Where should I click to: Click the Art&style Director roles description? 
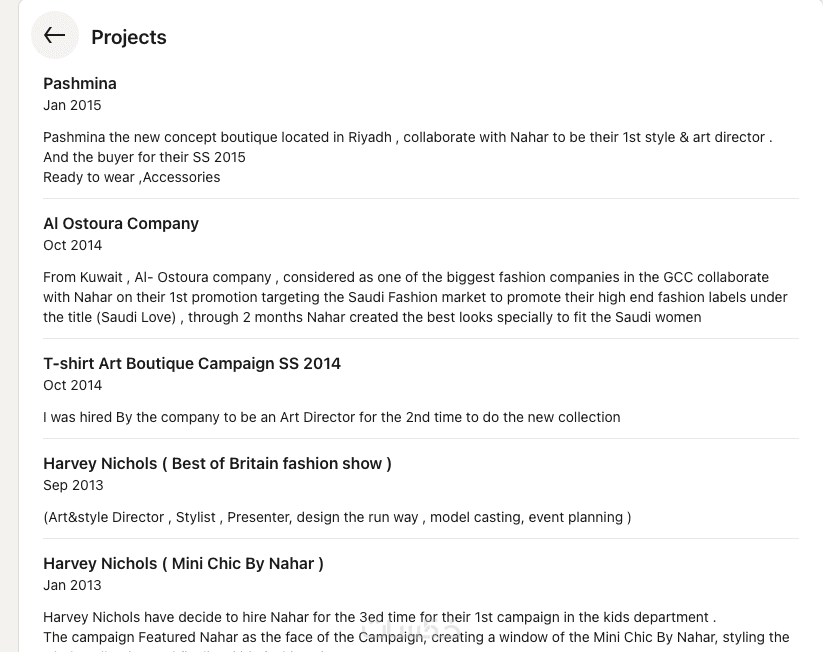coord(337,518)
